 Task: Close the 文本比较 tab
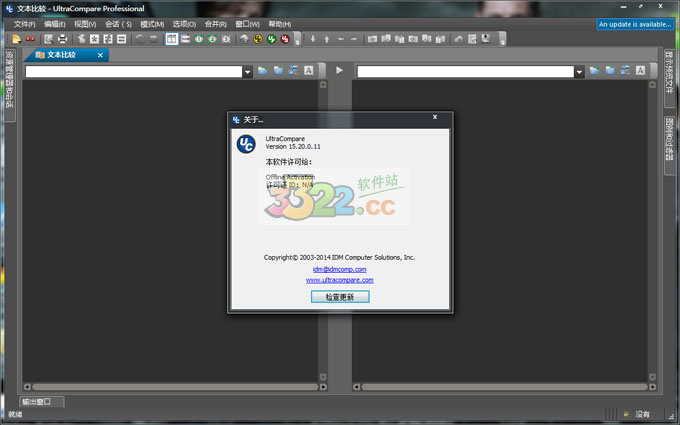(100, 55)
